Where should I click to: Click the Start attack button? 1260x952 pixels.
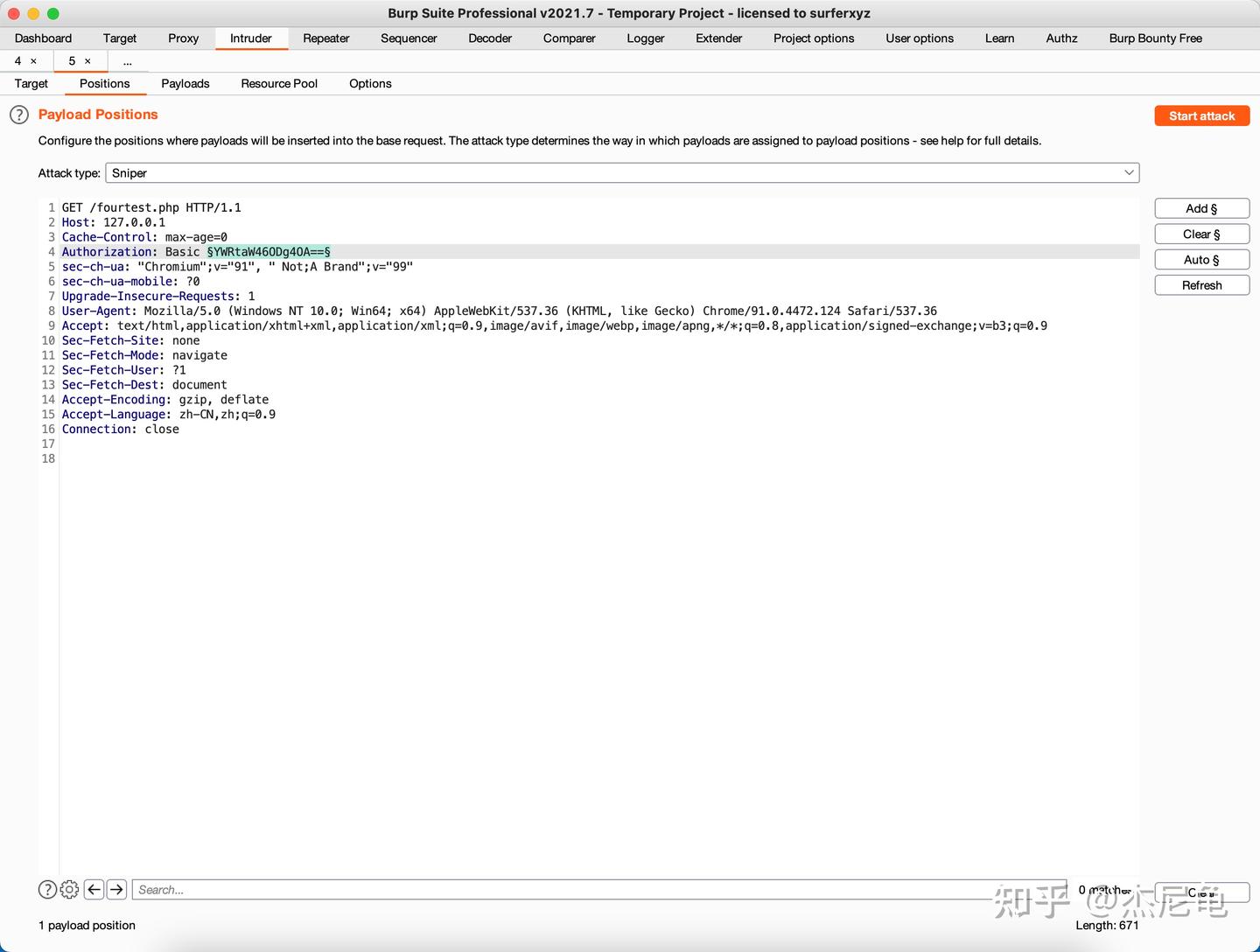coord(1202,116)
